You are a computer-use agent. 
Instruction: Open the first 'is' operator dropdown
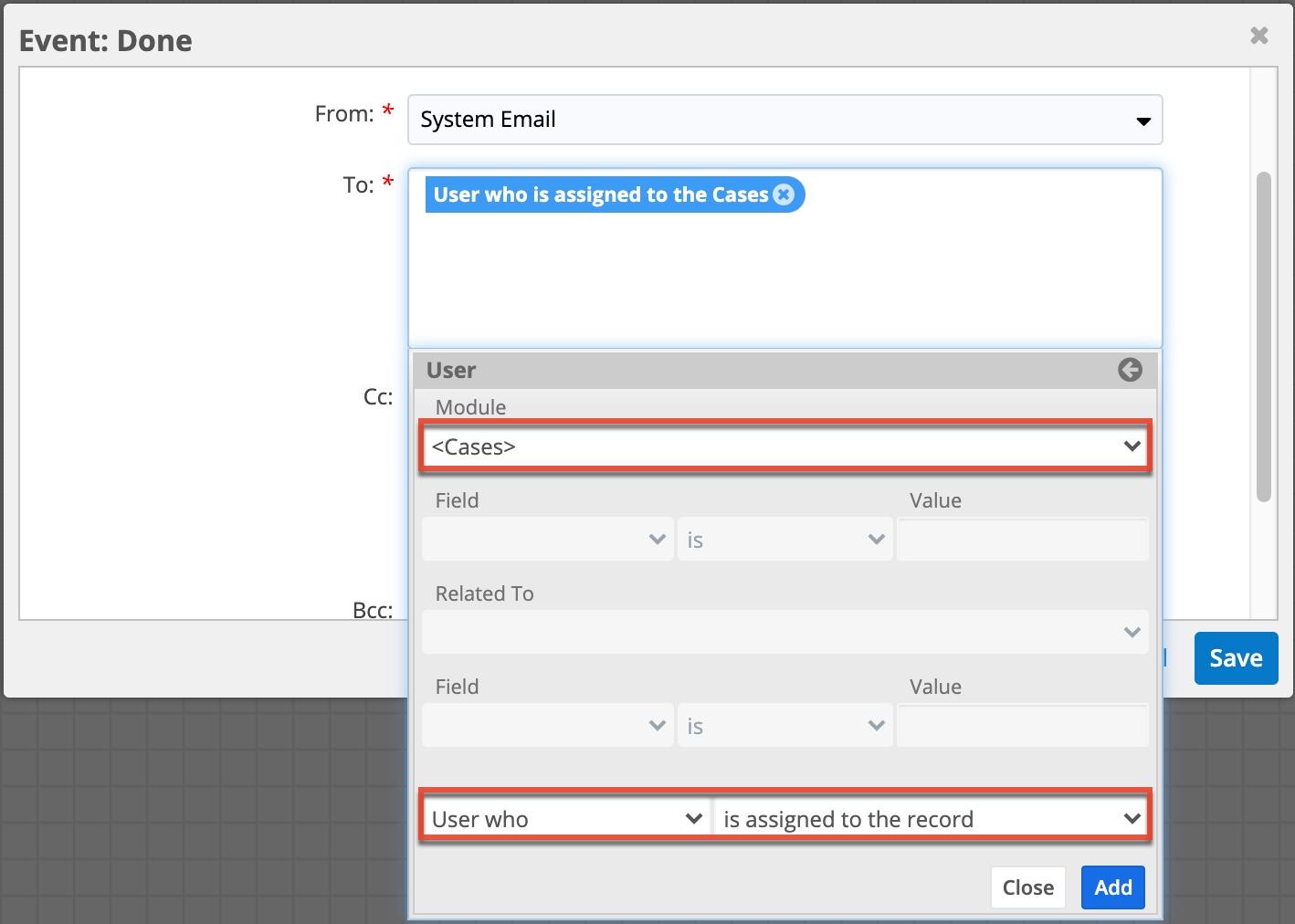coord(784,539)
